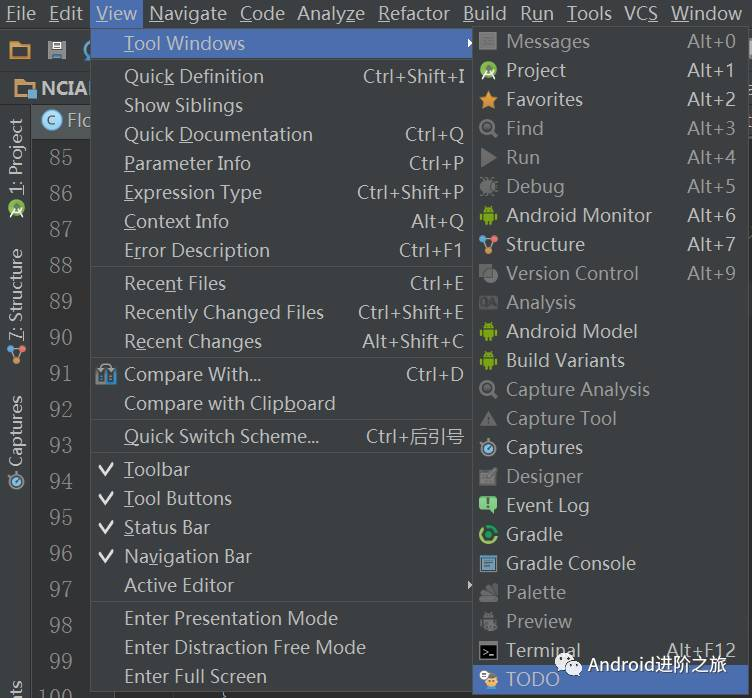Image resolution: width=752 pixels, height=698 pixels.
Task: Select Recent Changes
Action: [x=282, y=342]
